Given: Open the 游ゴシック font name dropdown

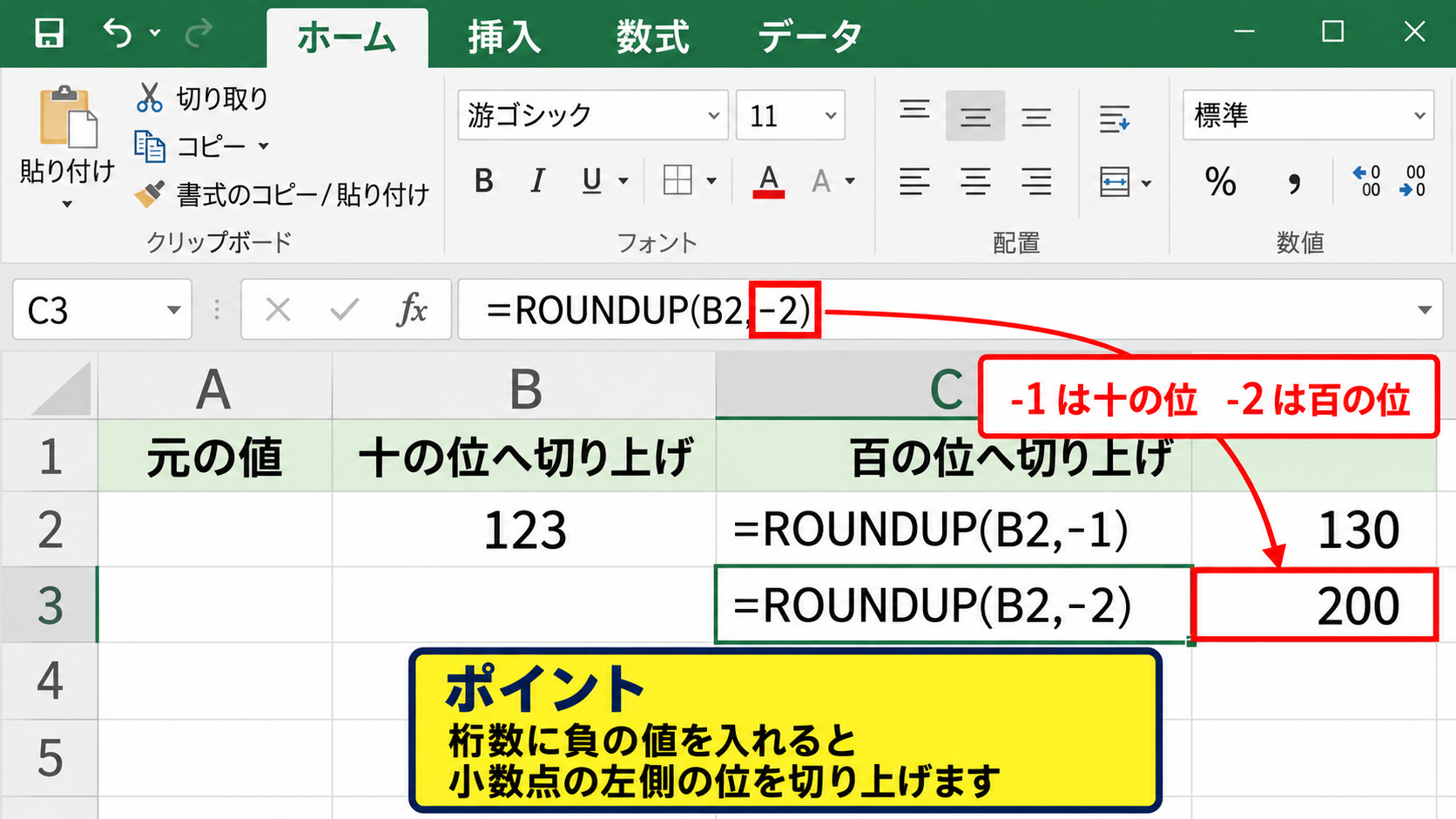Looking at the screenshot, I should coord(713,116).
